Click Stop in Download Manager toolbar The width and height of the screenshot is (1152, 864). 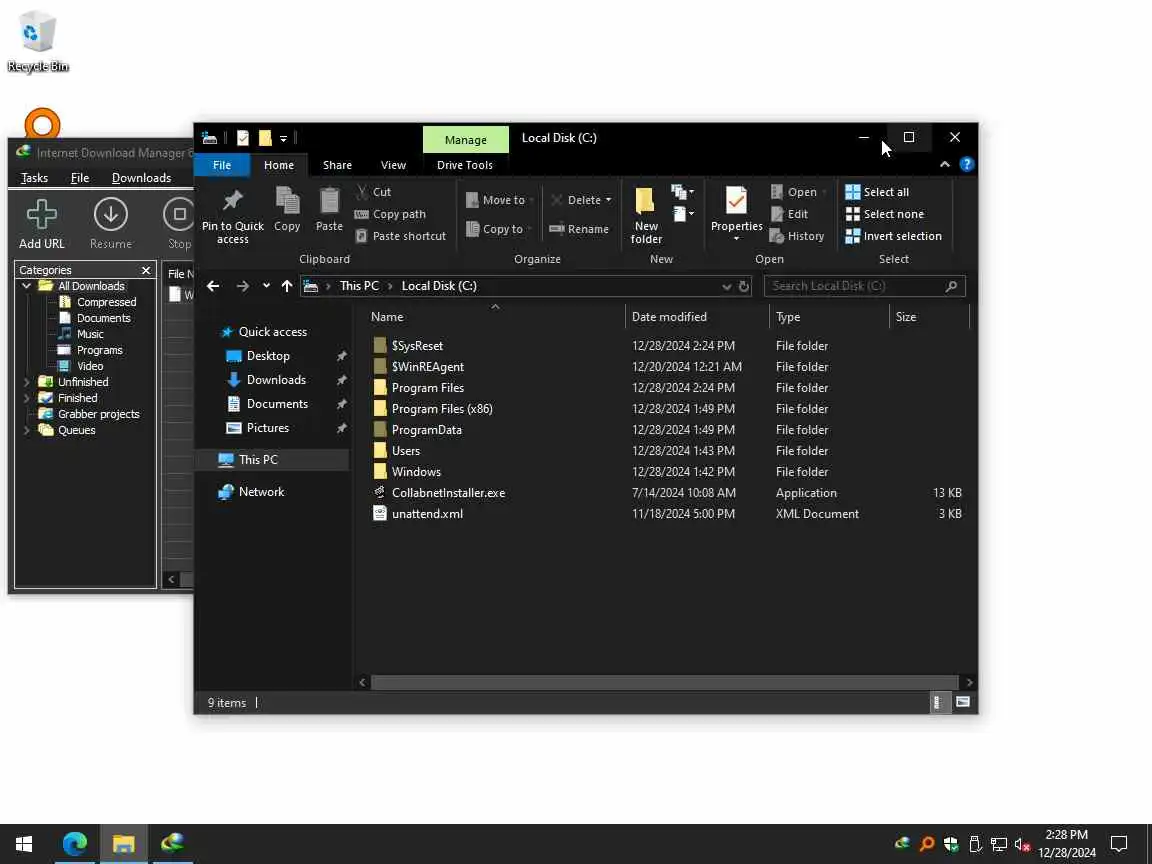(179, 224)
